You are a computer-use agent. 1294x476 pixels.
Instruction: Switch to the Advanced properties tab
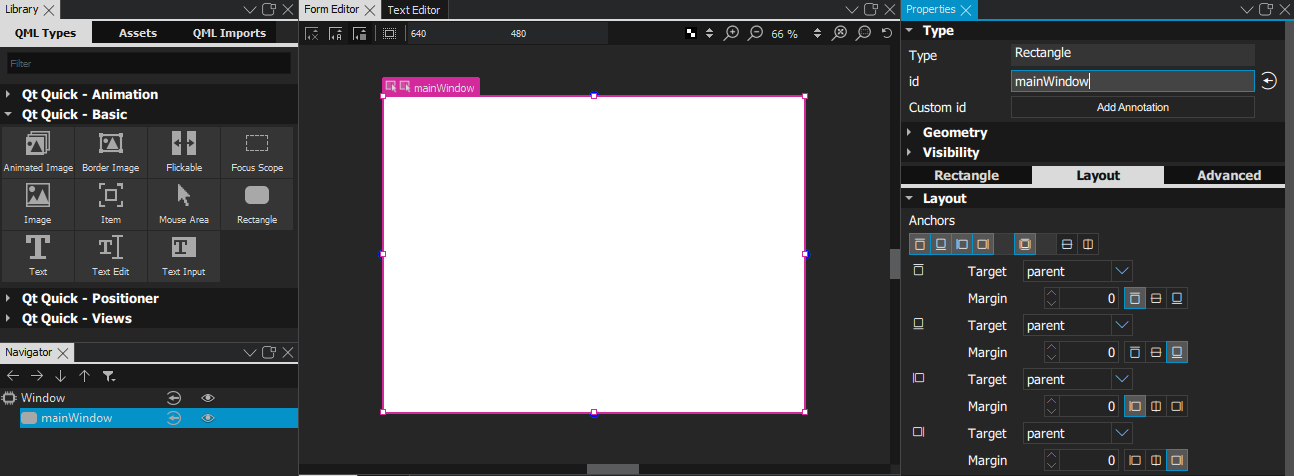coord(1228,175)
